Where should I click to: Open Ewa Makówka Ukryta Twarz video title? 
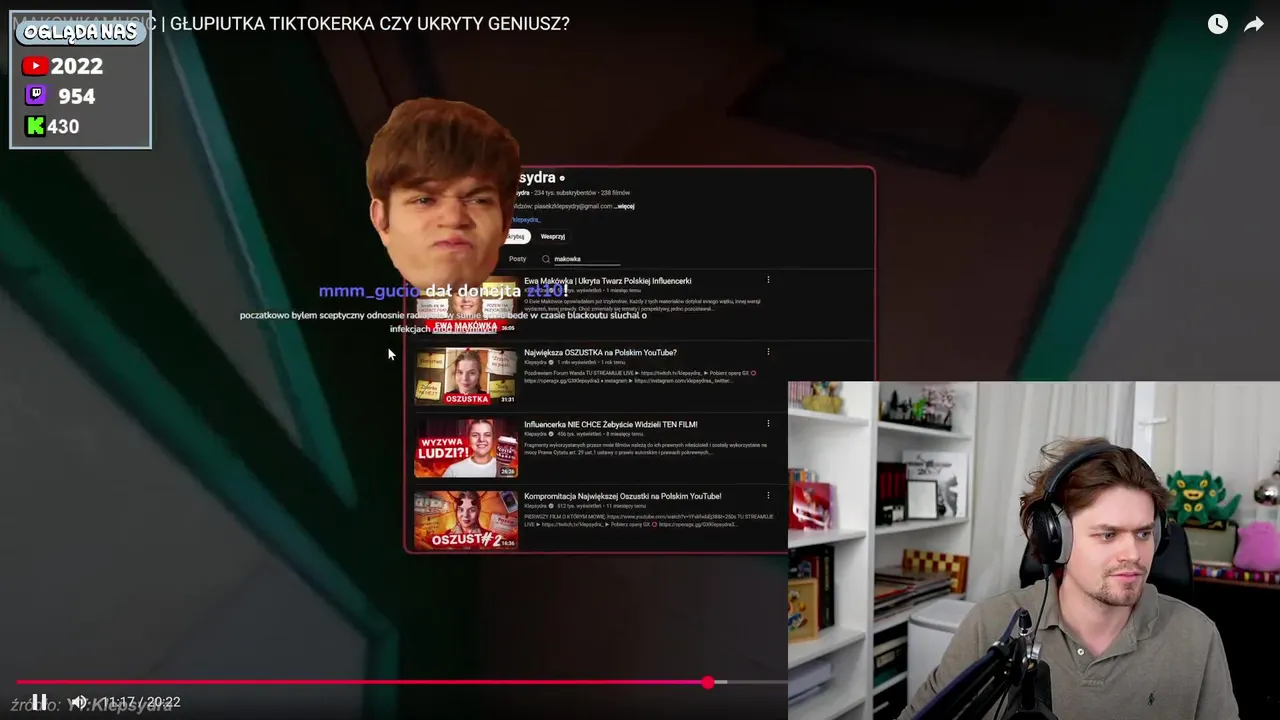[x=608, y=281]
